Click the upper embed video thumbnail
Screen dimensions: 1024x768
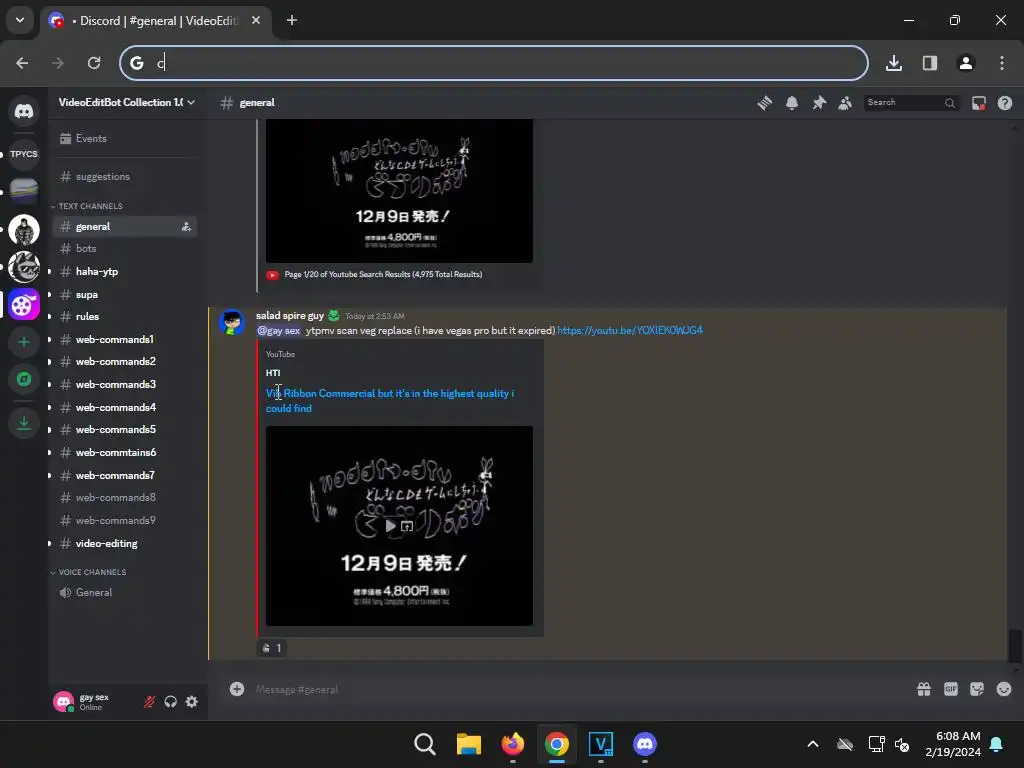[x=399, y=191]
